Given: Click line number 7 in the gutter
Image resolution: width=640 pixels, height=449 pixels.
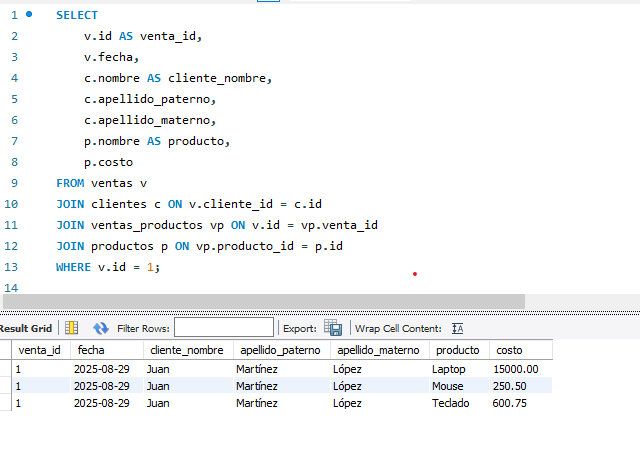Looking at the screenshot, I should pos(14,141).
